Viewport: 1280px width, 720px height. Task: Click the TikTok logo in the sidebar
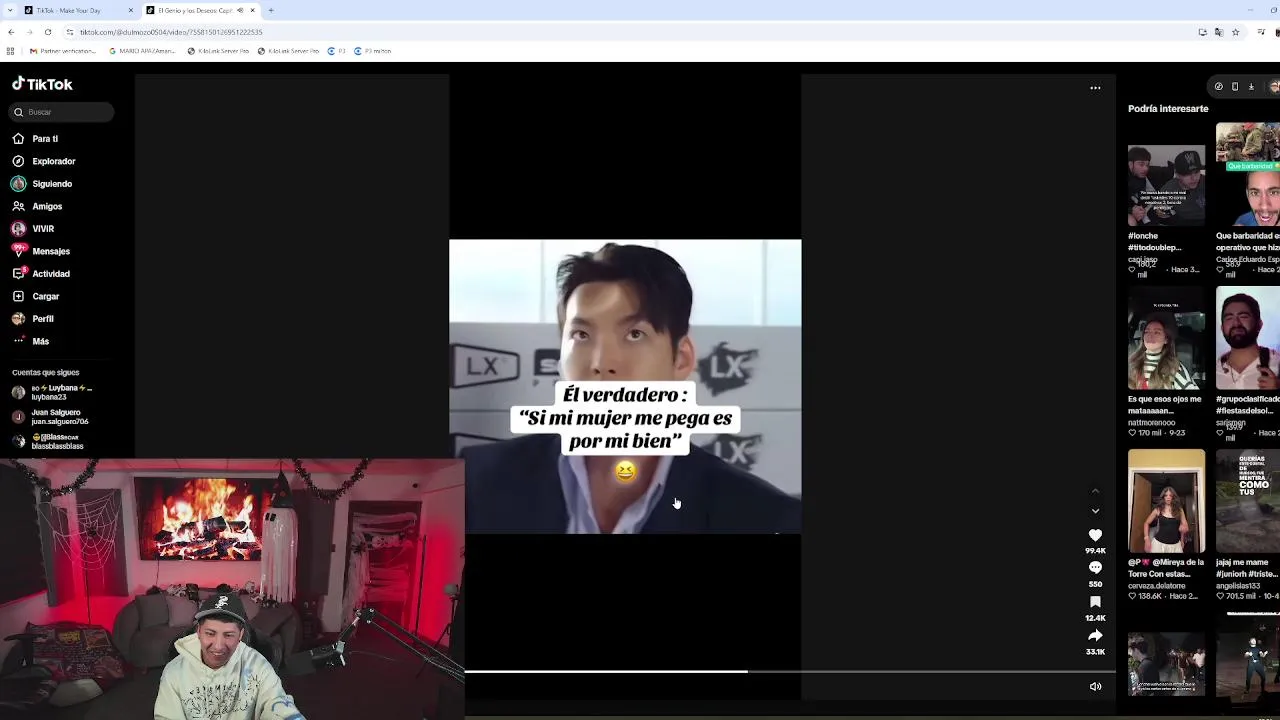click(42, 84)
